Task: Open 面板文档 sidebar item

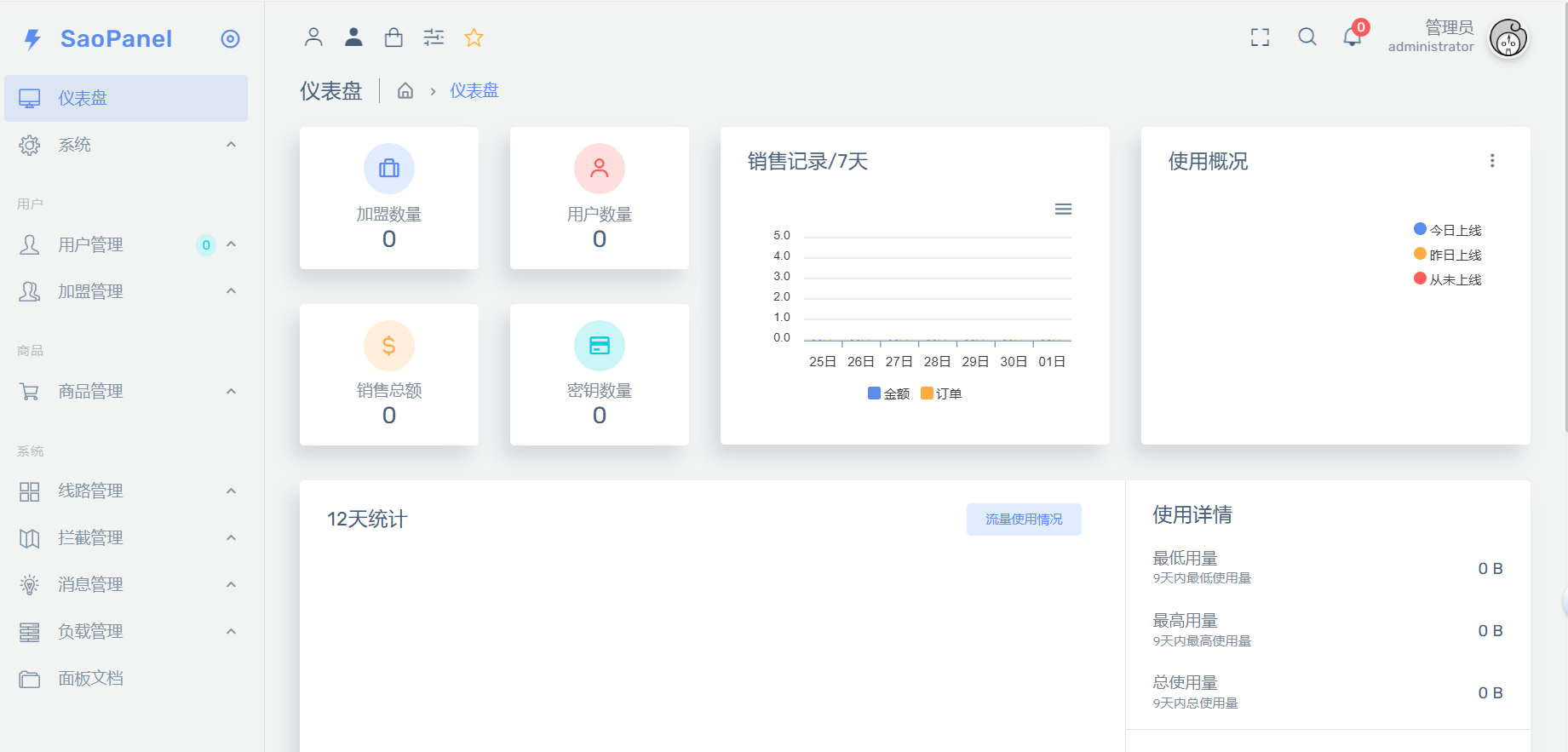Action: 90,679
